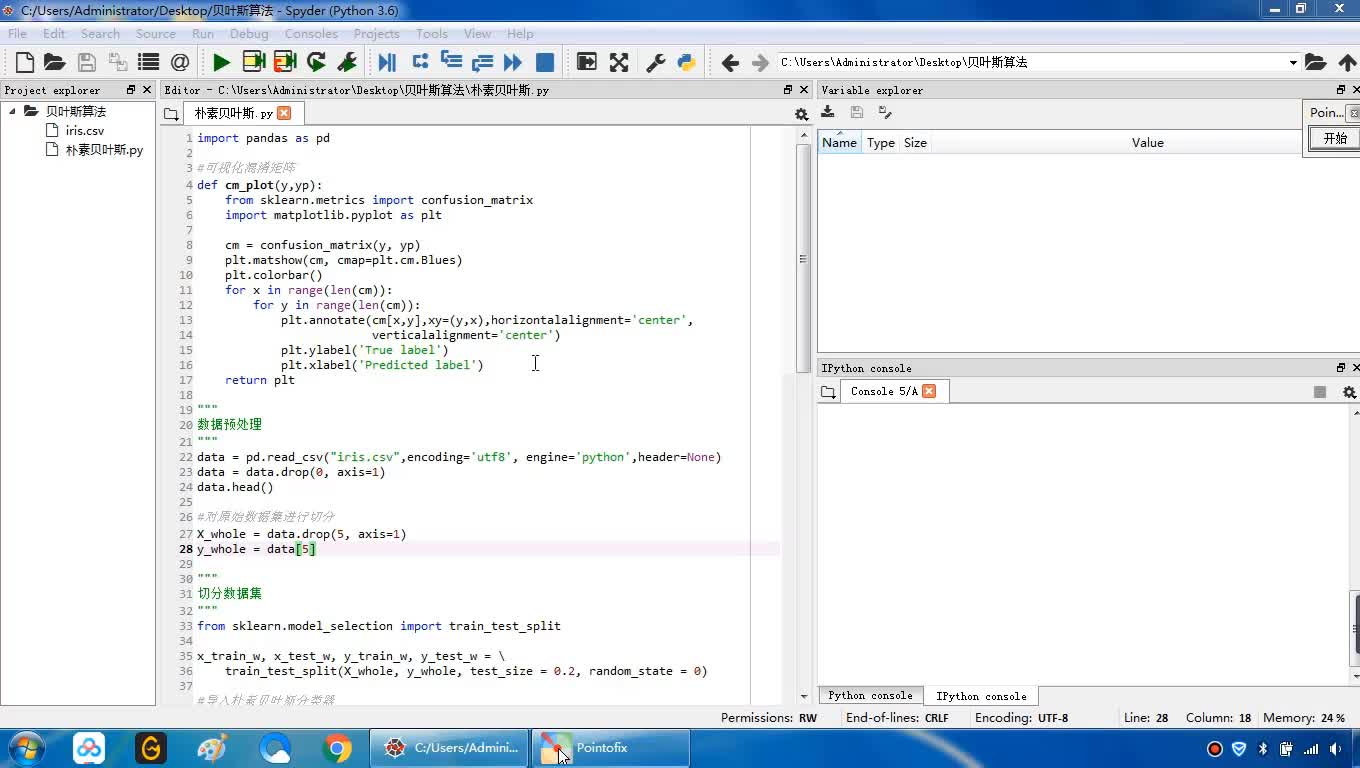Switch to the Python console tab
This screenshot has height=768, width=1360.
(870, 696)
